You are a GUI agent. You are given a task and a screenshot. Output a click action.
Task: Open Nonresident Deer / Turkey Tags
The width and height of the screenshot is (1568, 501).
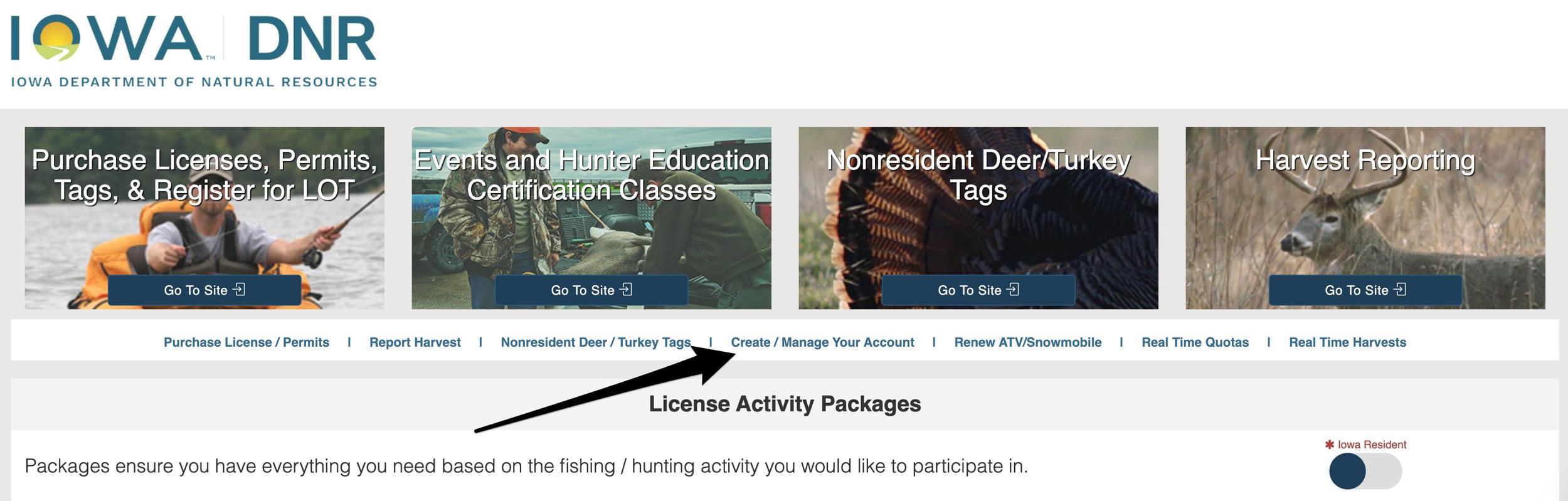click(x=596, y=342)
